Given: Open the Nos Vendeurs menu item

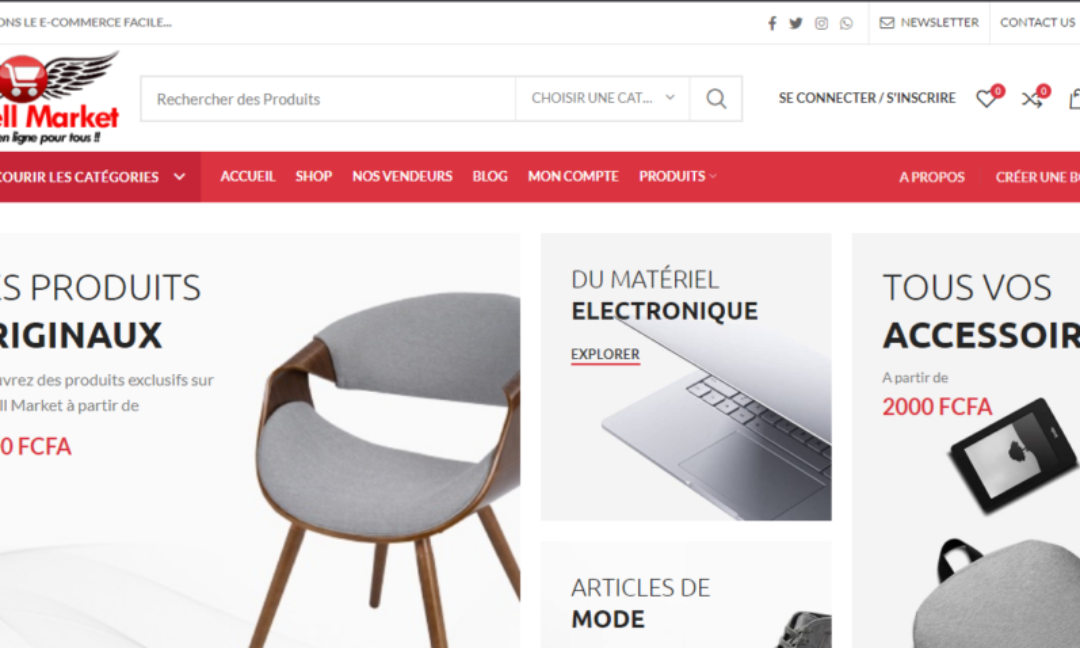Looking at the screenshot, I should (402, 177).
